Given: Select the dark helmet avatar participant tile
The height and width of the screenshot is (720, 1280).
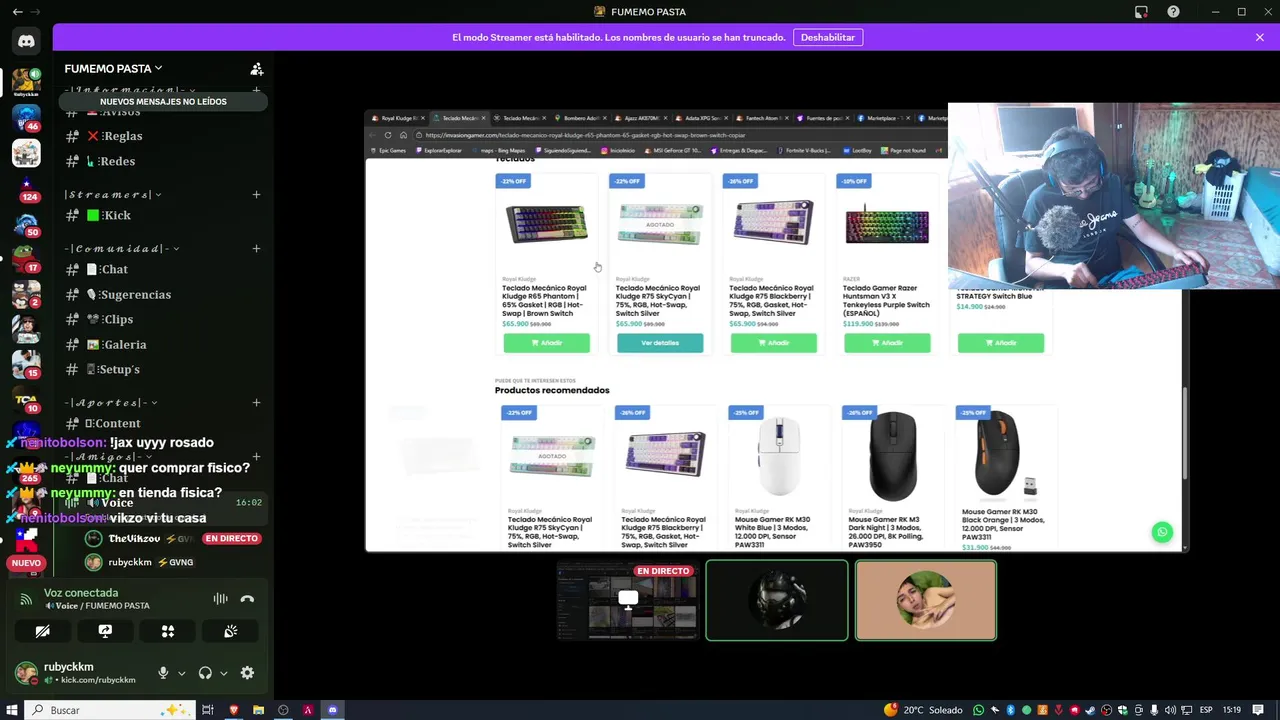Looking at the screenshot, I should coord(777,600).
